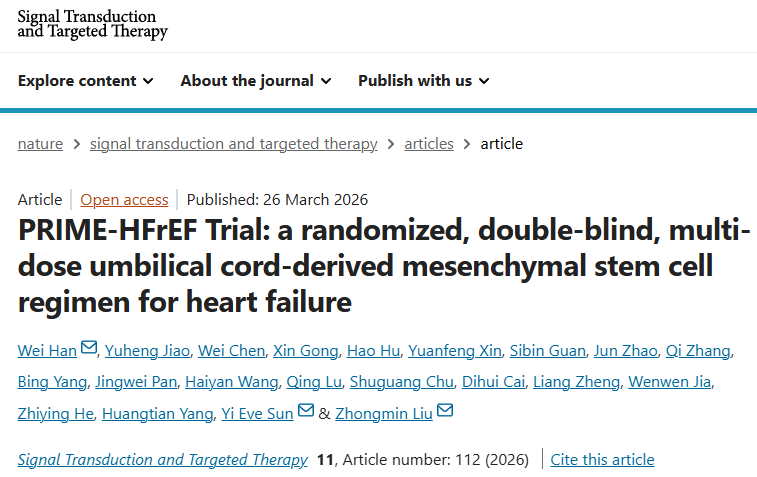Open the Cite this article link
Viewport: 757px width, 477px height.
tap(602, 460)
